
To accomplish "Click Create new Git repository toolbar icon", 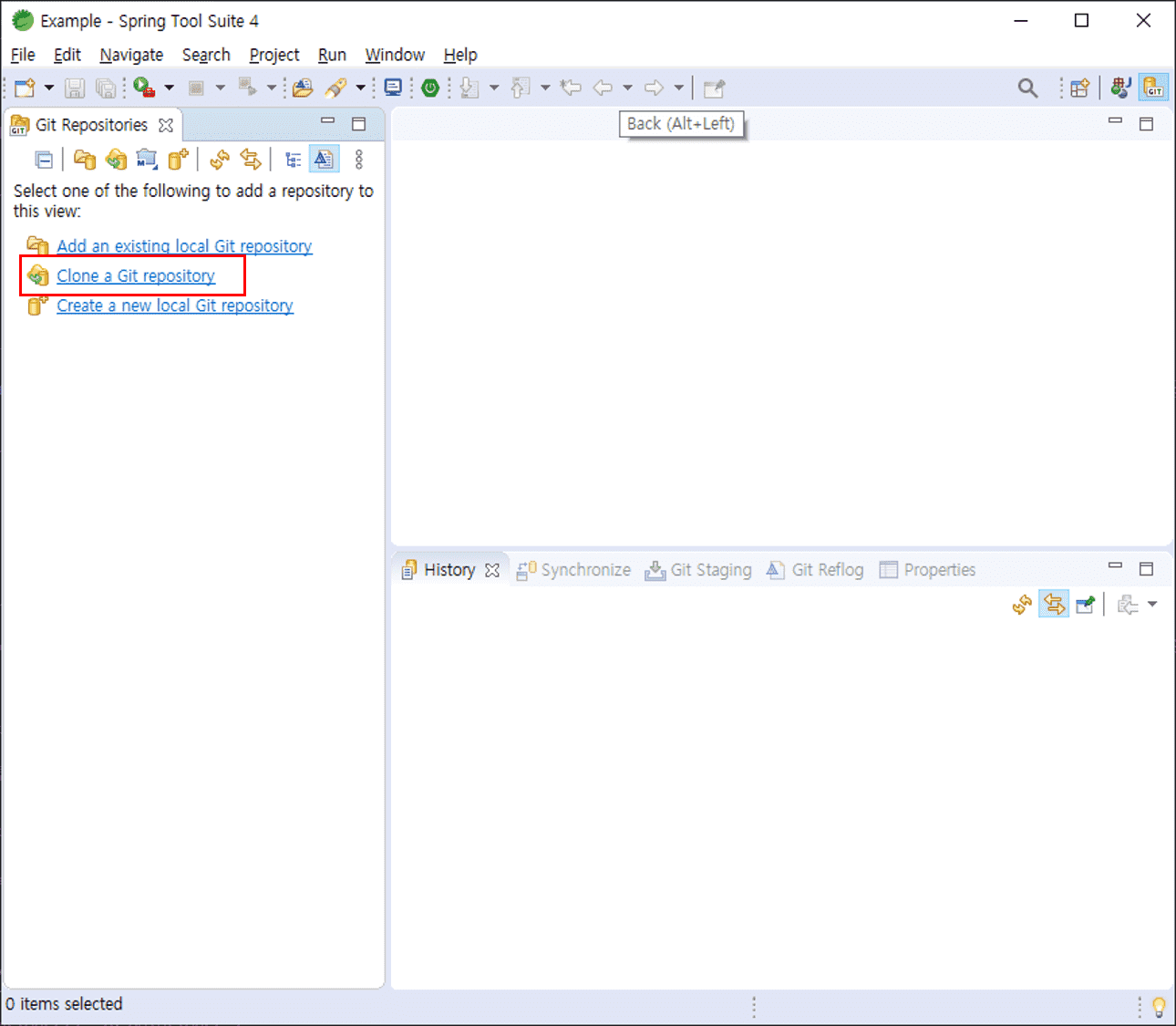I will [x=178, y=160].
